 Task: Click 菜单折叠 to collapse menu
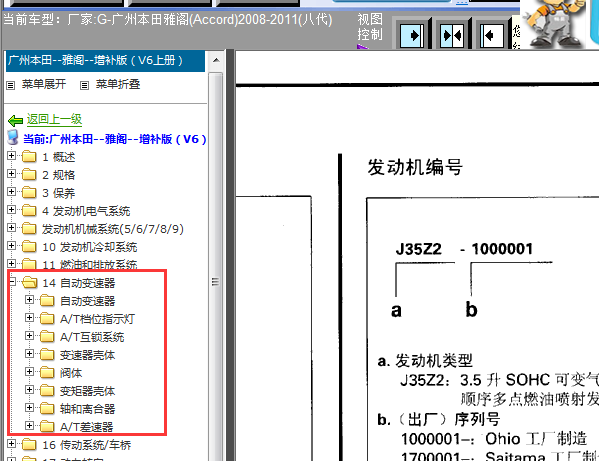tap(118, 84)
